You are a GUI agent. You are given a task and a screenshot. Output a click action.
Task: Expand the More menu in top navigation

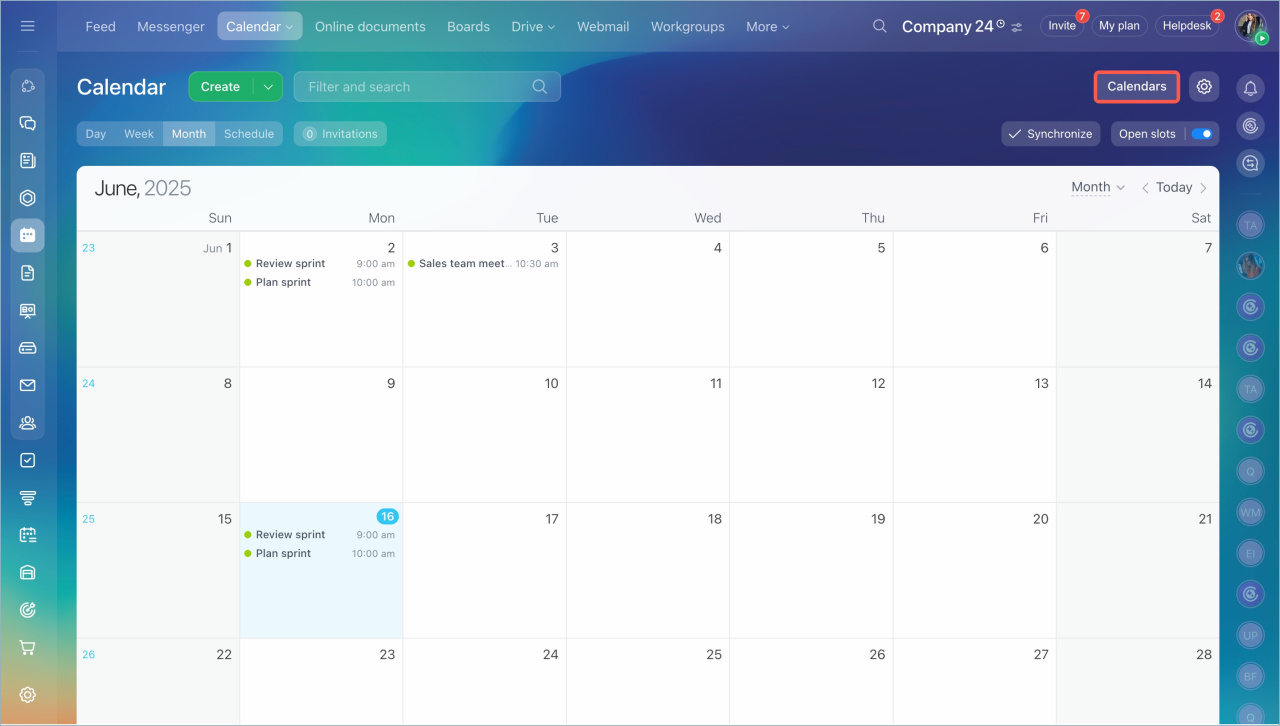(x=767, y=27)
